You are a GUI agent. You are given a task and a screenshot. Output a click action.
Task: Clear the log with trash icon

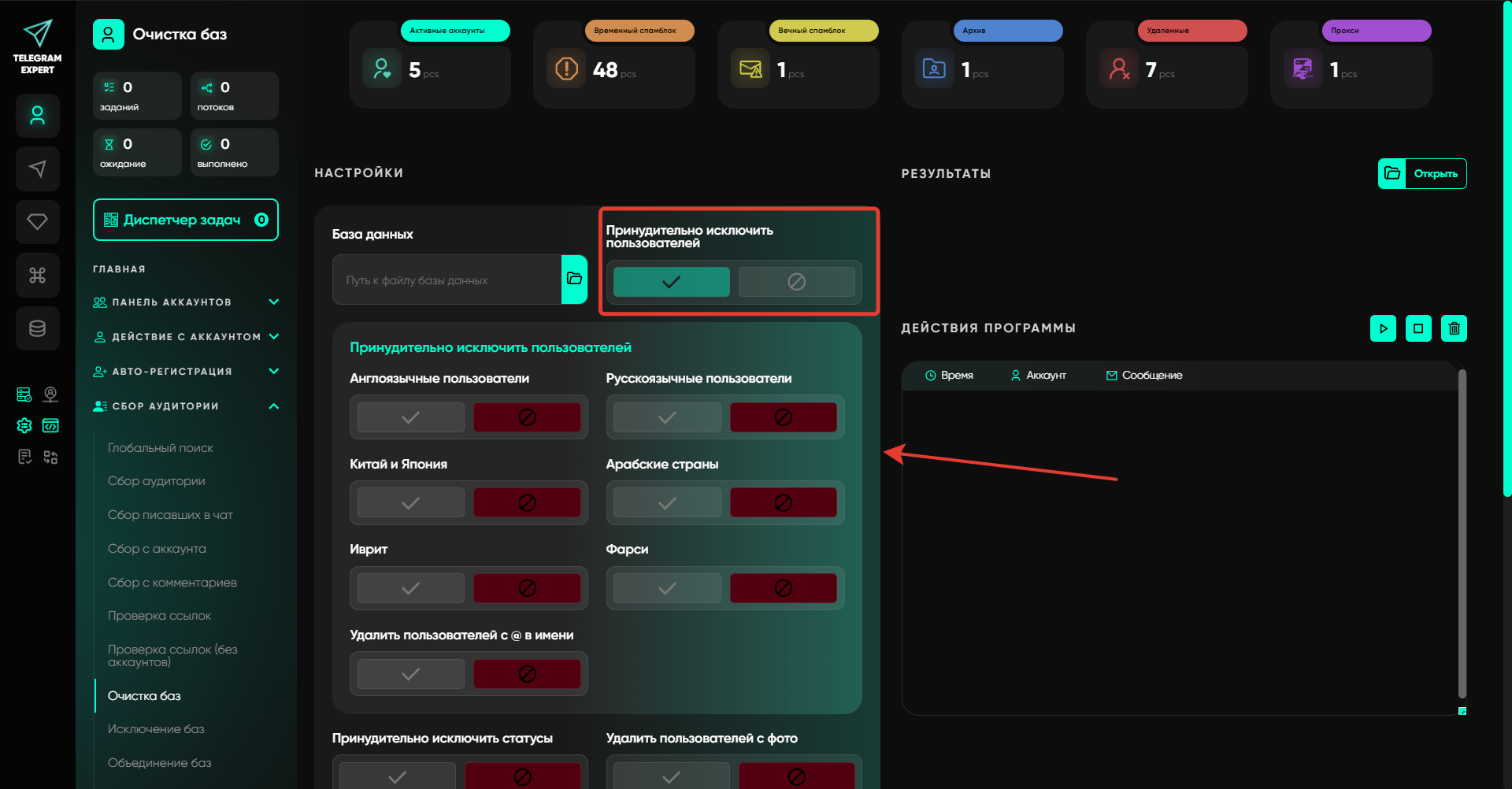pos(1454,328)
